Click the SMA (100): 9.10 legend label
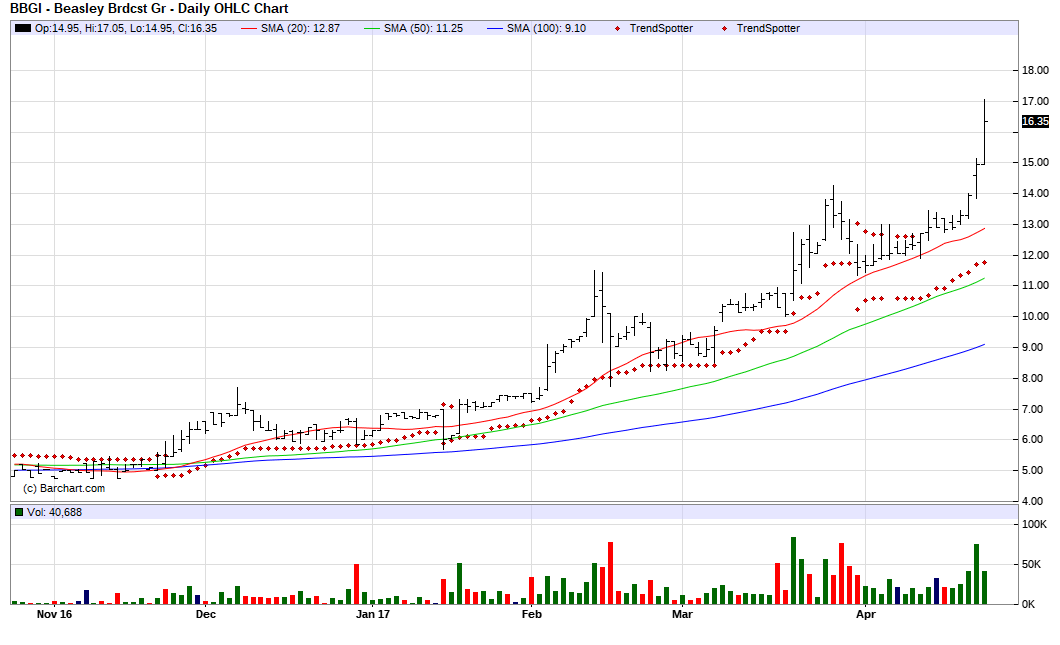The image size is (1060, 645). (546, 28)
